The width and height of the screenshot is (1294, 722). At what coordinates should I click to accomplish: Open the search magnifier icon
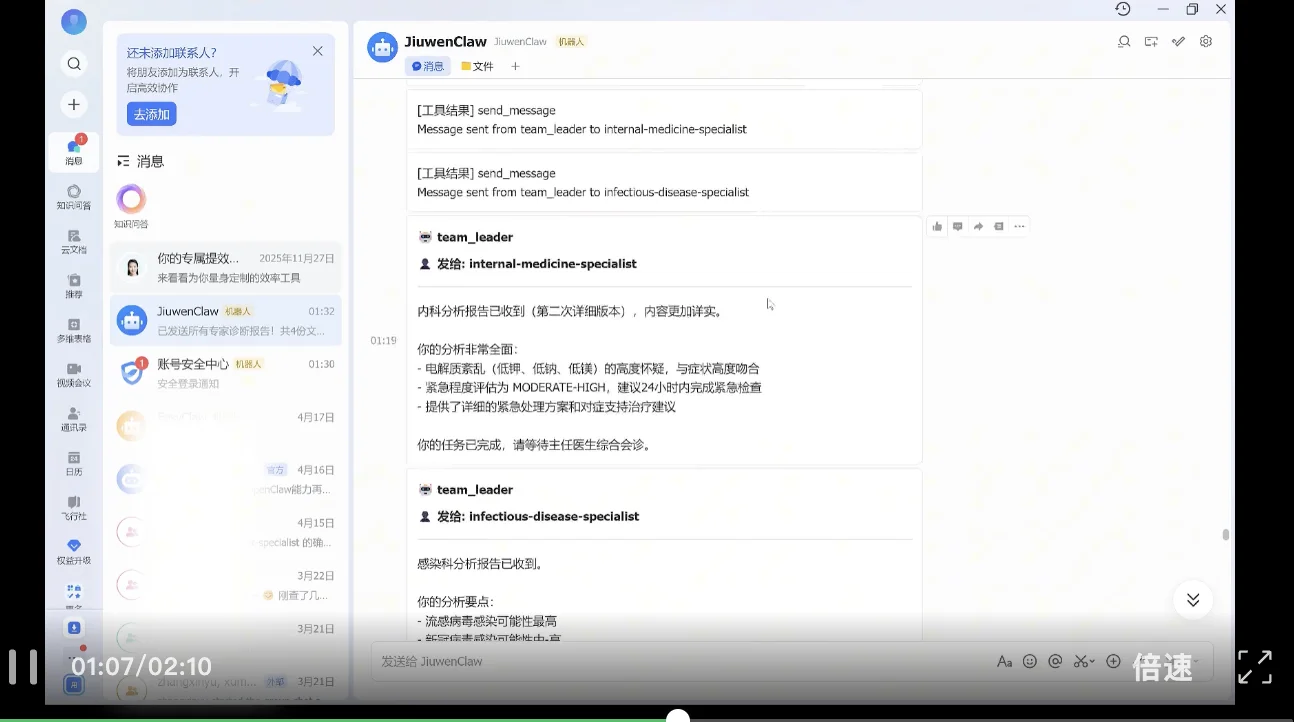coord(74,62)
